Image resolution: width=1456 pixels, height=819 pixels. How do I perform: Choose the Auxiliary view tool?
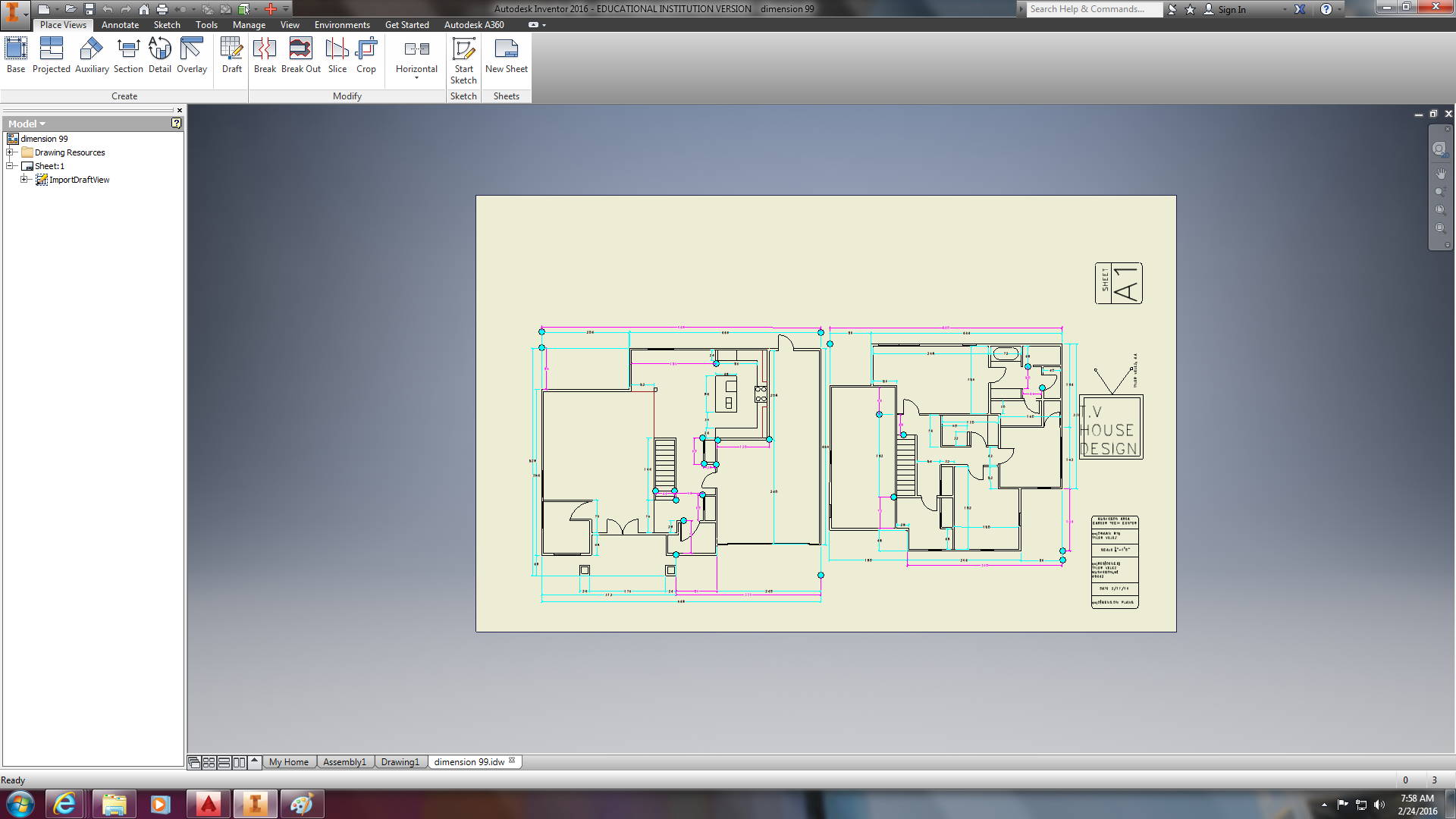point(92,55)
